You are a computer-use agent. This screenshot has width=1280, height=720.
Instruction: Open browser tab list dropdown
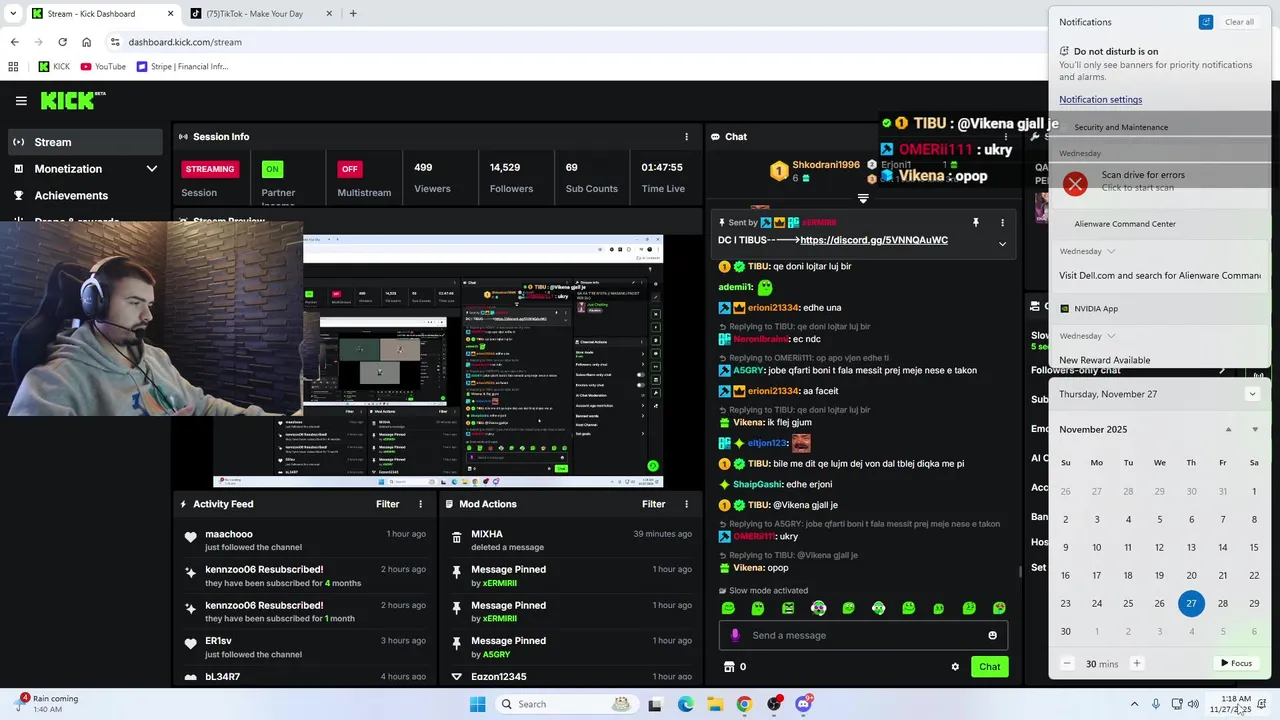click(x=13, y=14)
